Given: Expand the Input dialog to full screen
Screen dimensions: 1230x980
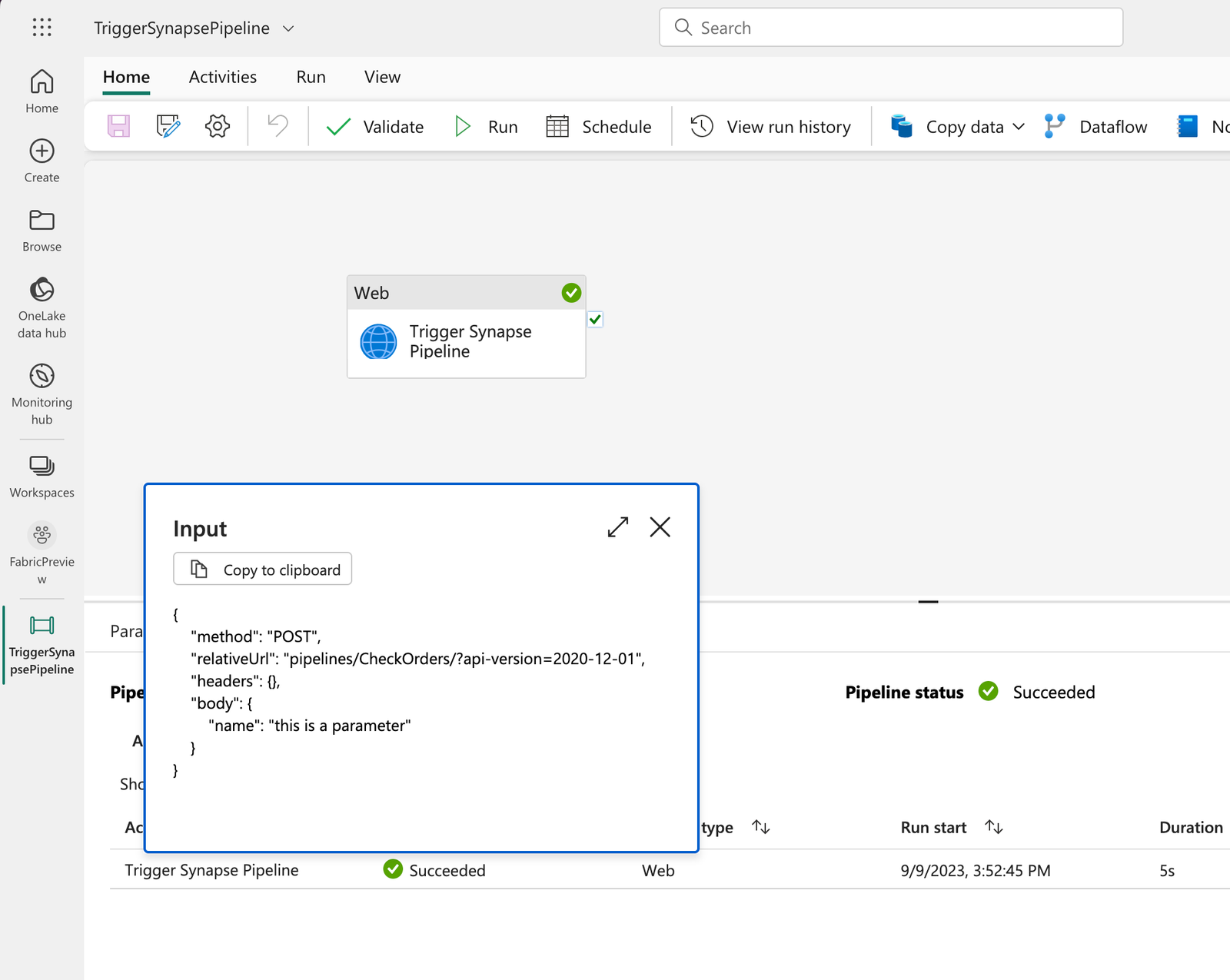Looking at the screenshot, I should [x=617, y=527].
